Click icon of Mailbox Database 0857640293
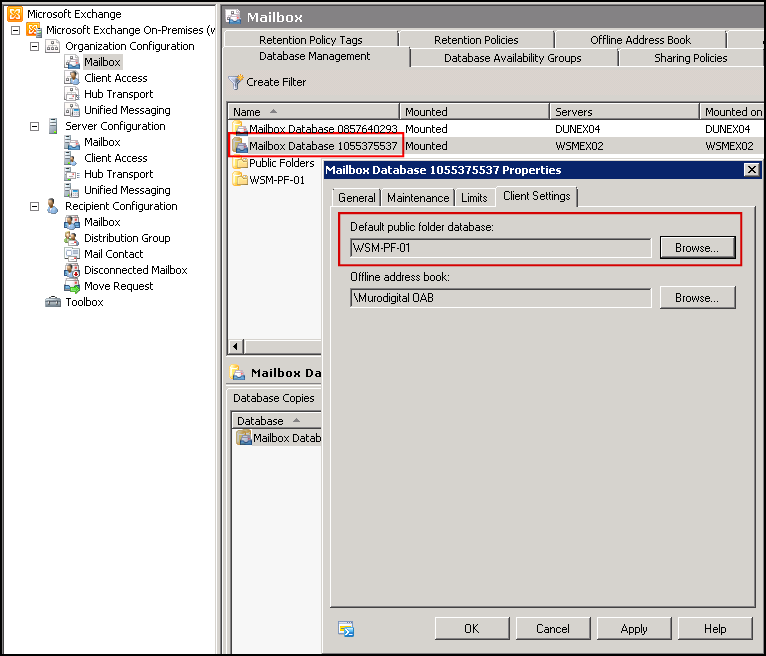The width and height of the screenshot is (766, 656). pos(240,128)
